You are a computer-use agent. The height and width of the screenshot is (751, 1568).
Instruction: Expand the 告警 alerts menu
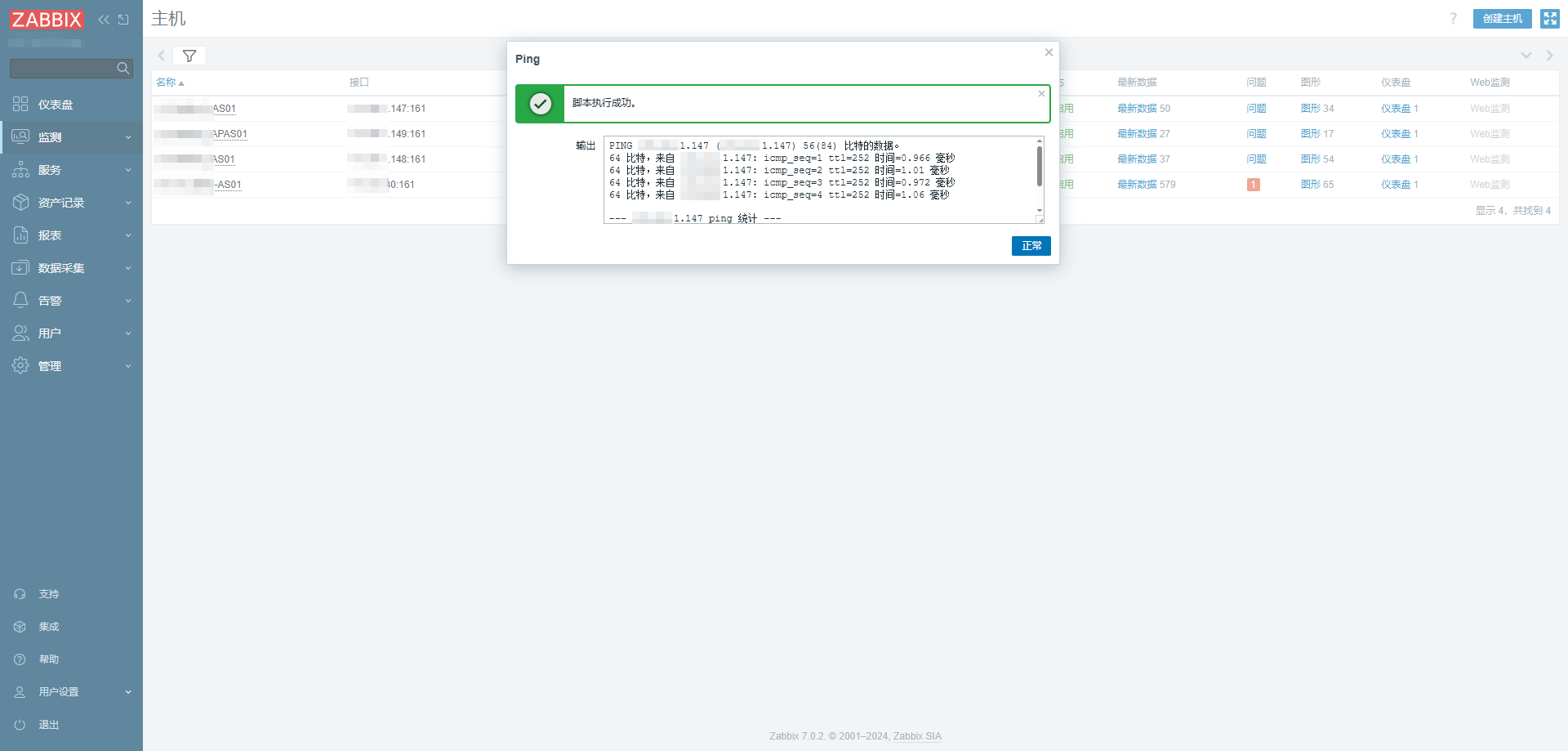pos(71,301)
